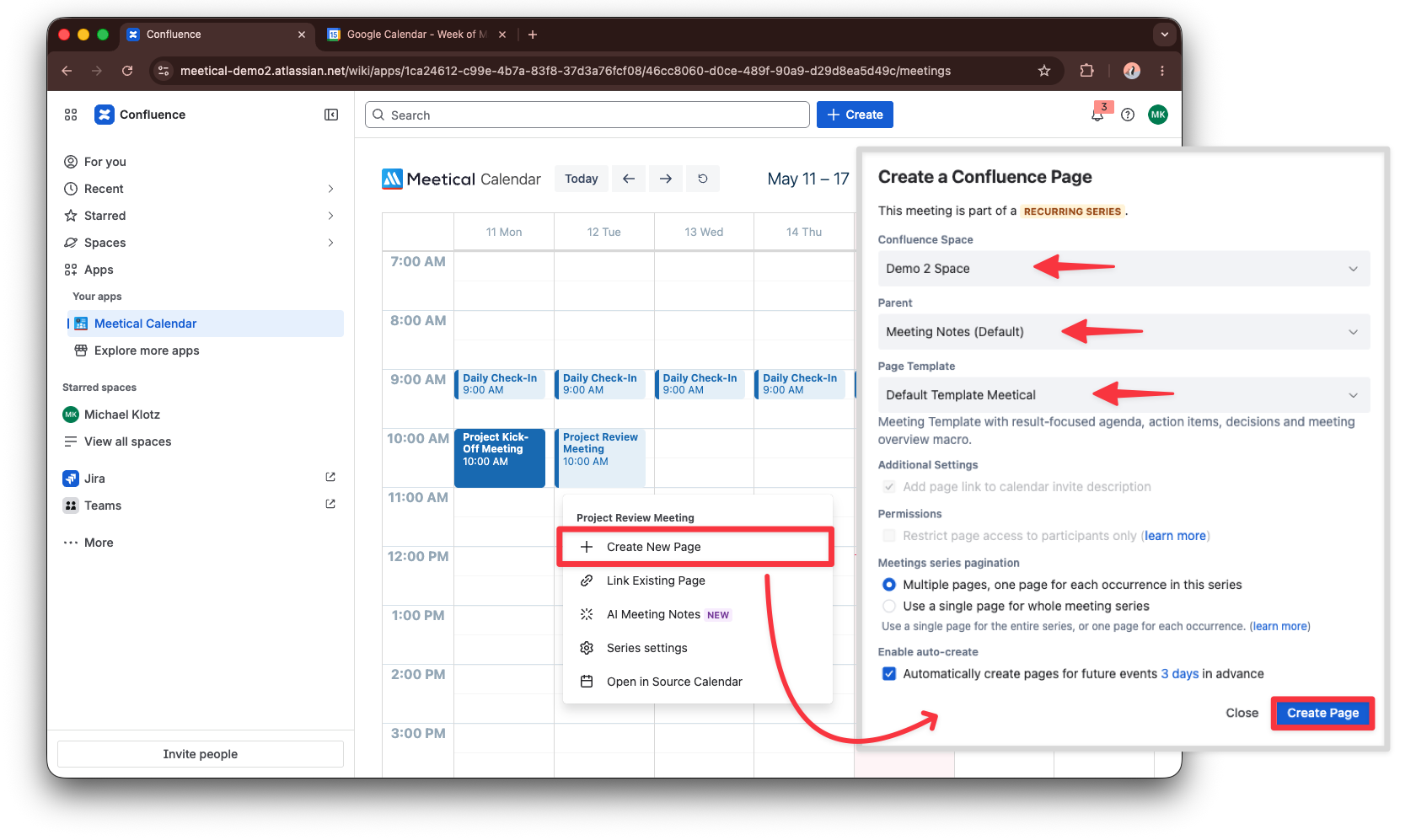Open the Confluence app switcher grid icon
This screenshot has height=840, width=1416.
pos(71,115)
